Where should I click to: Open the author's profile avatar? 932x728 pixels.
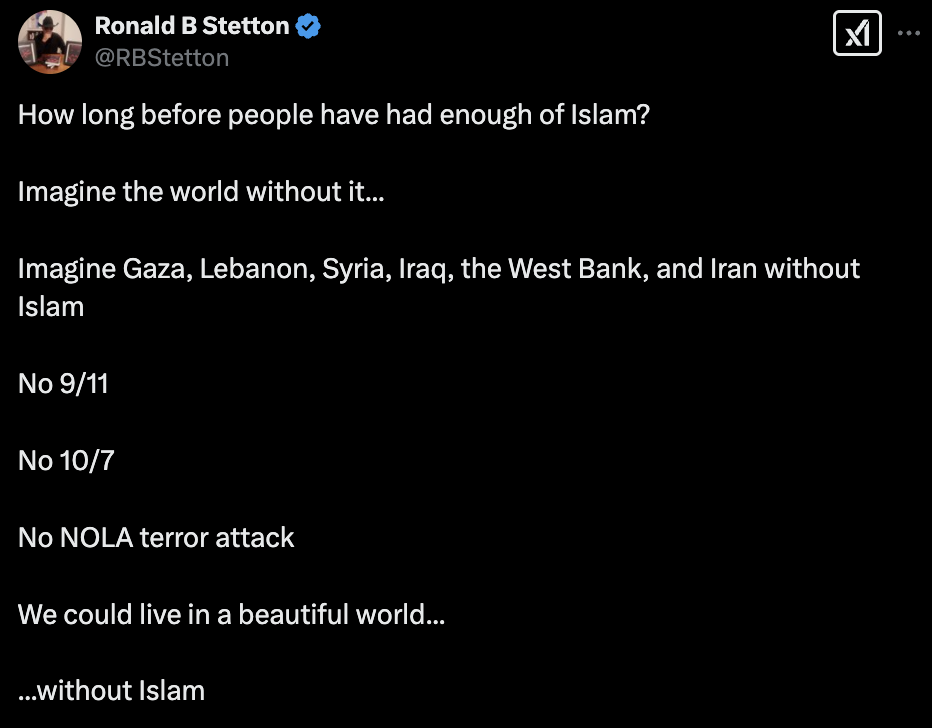[50, 42]
